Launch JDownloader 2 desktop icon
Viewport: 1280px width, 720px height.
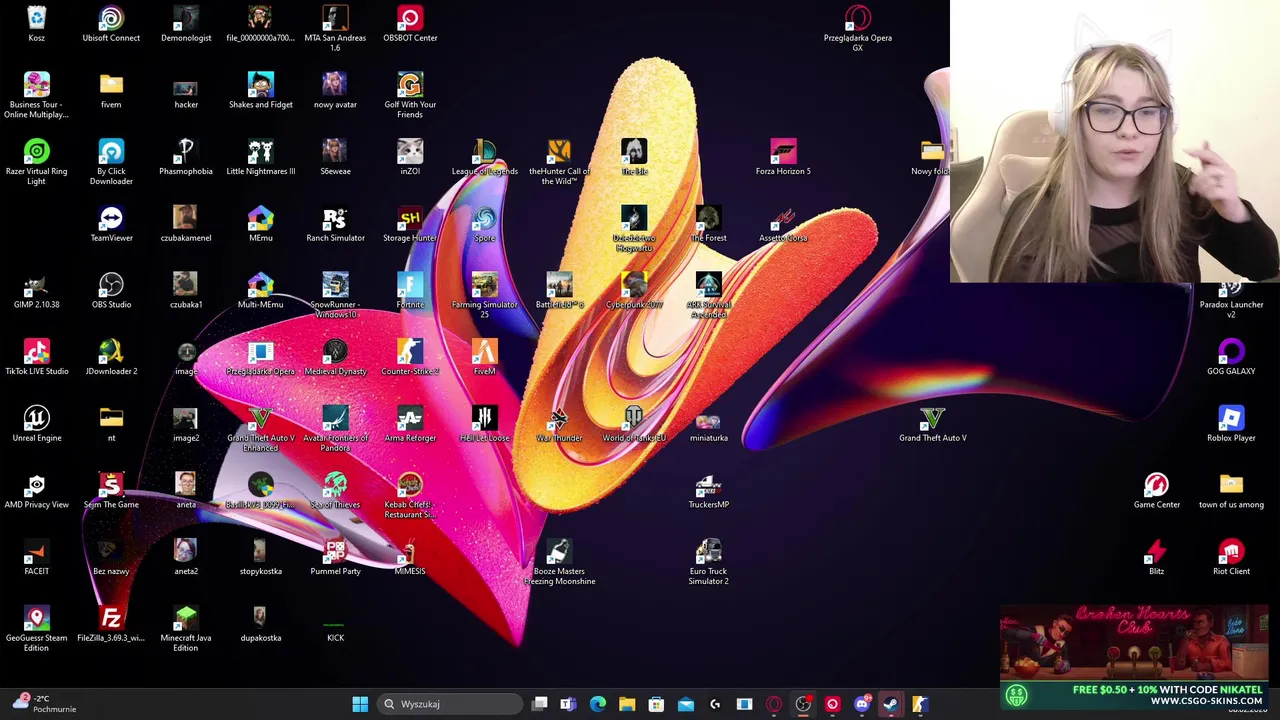click(x=111, y=358)
